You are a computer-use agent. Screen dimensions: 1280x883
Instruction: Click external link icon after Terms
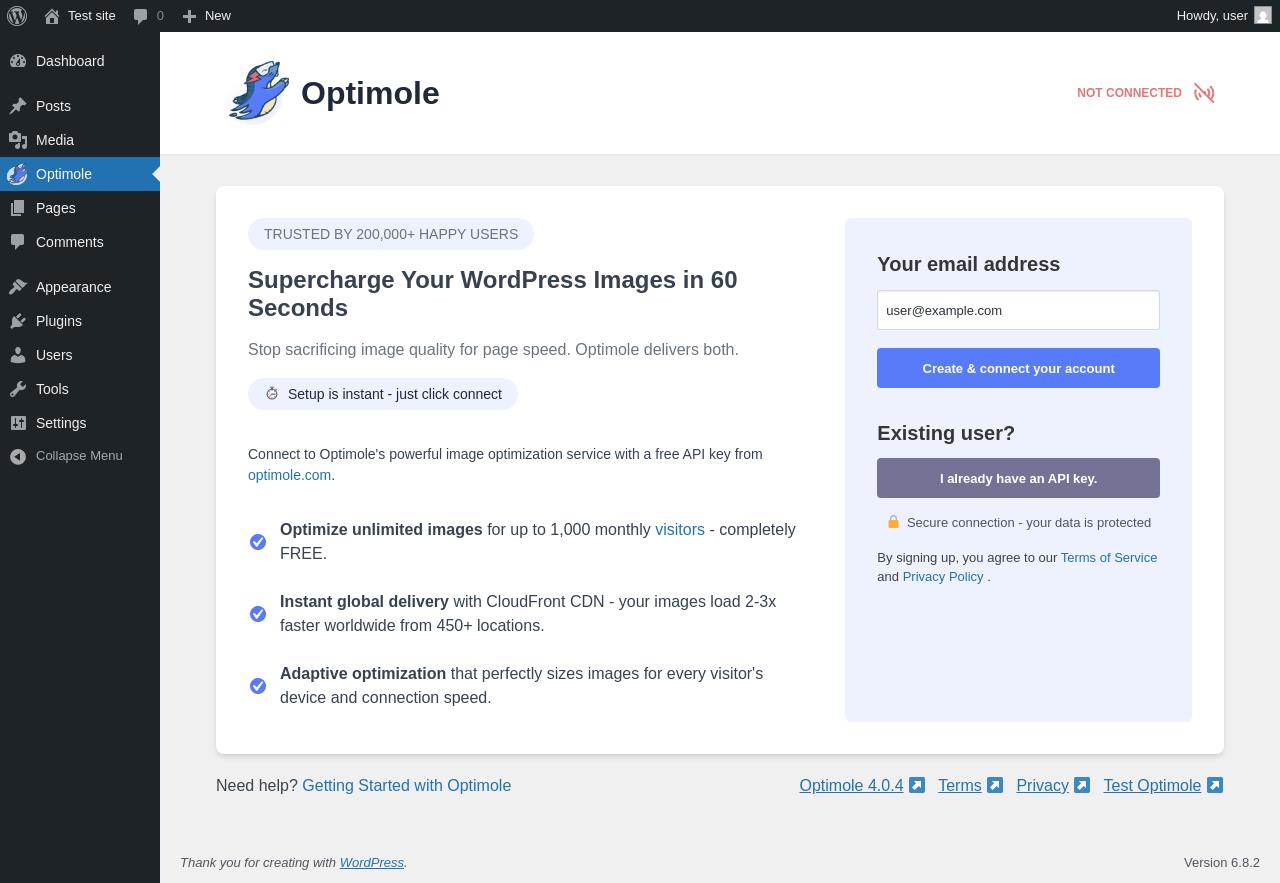995,785
